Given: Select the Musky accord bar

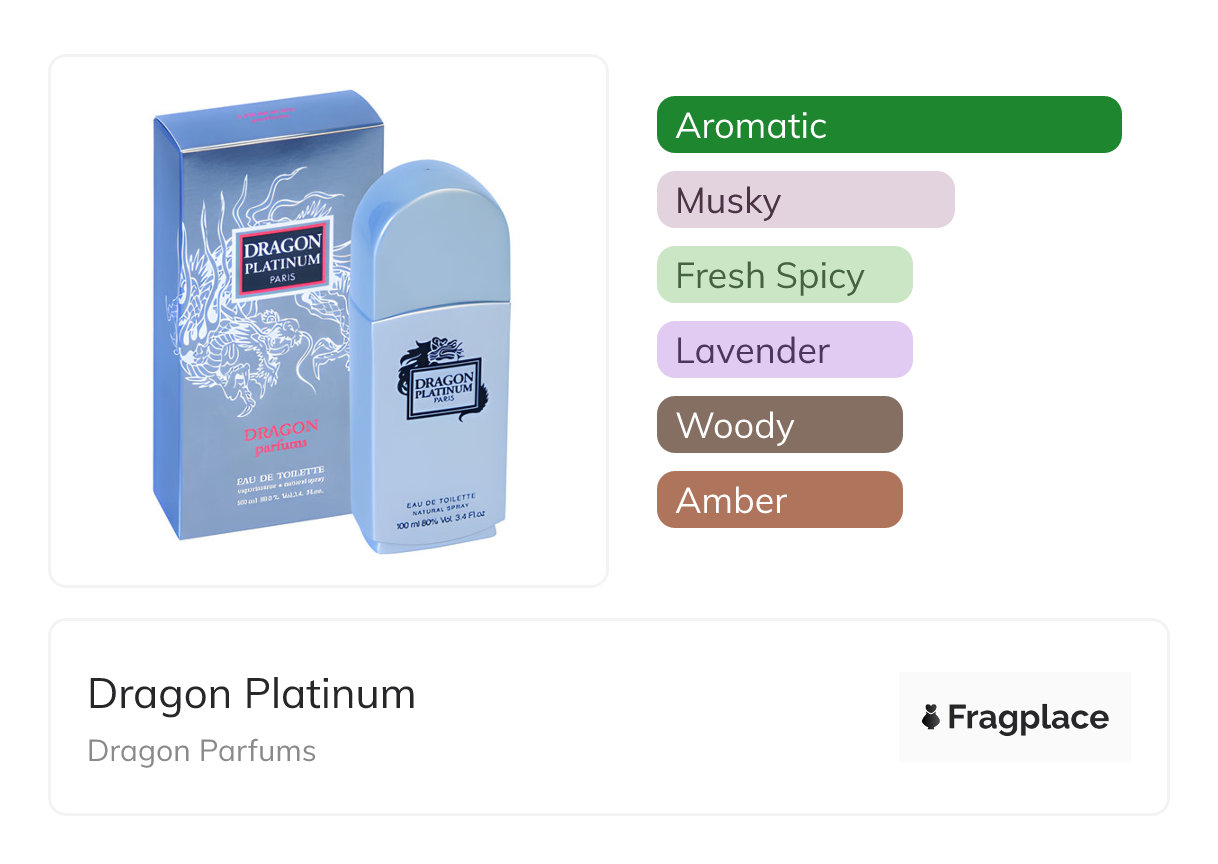Looking at the screenshot, I should pyautogui.click(x=805, y=200).
